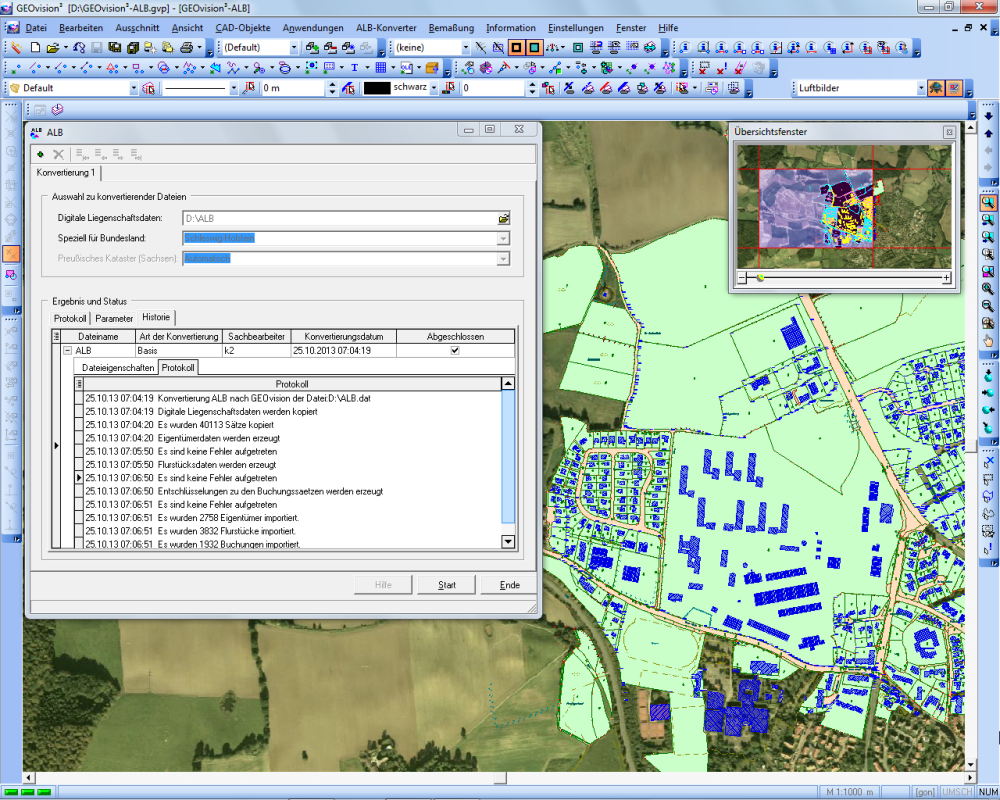Open the Preußisches Kataster dropdown
Viewport: 1000px width, 800px height.
(x=503, y=259)
